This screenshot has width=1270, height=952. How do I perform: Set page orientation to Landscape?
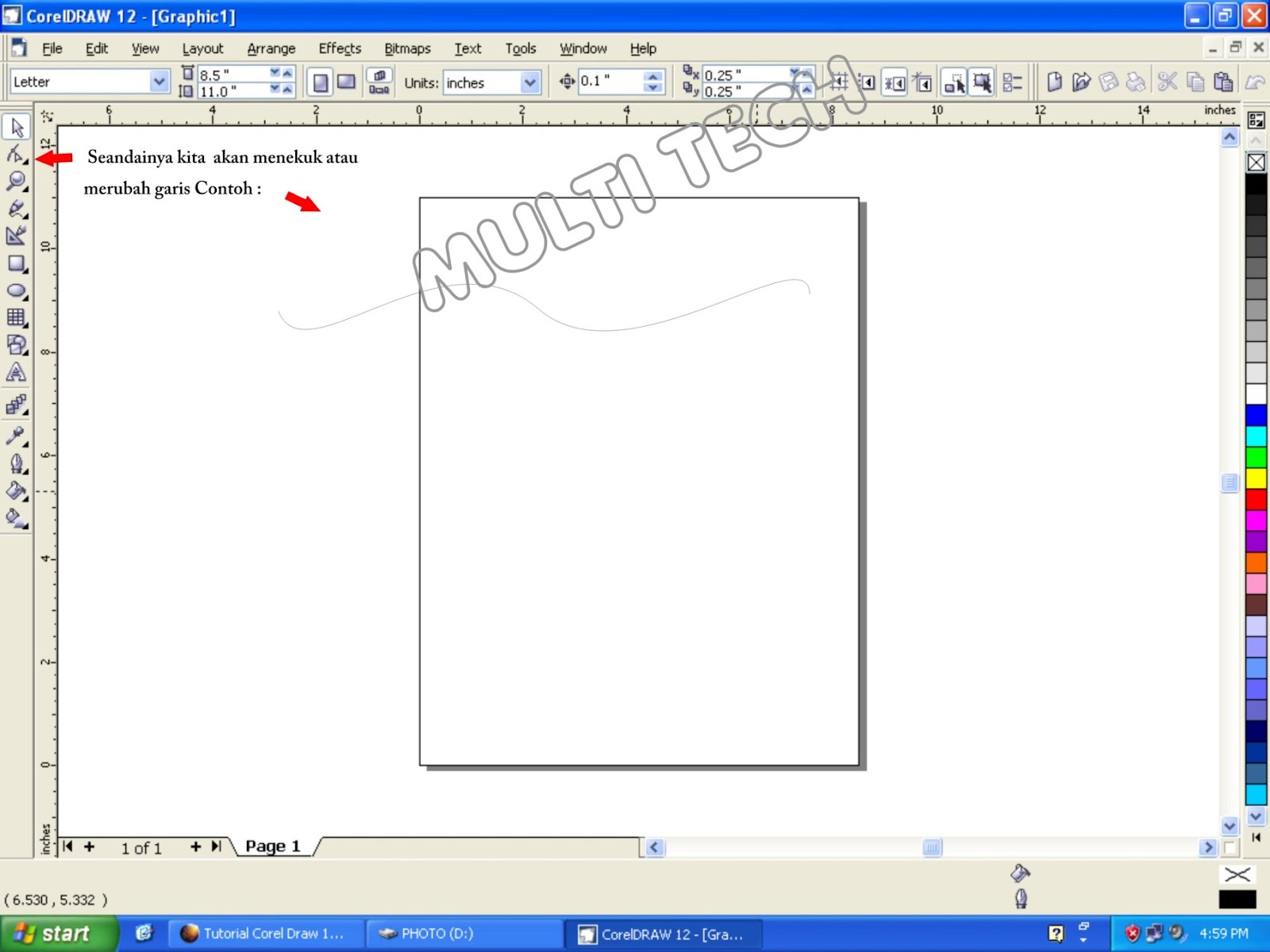[x=347, y=82]
